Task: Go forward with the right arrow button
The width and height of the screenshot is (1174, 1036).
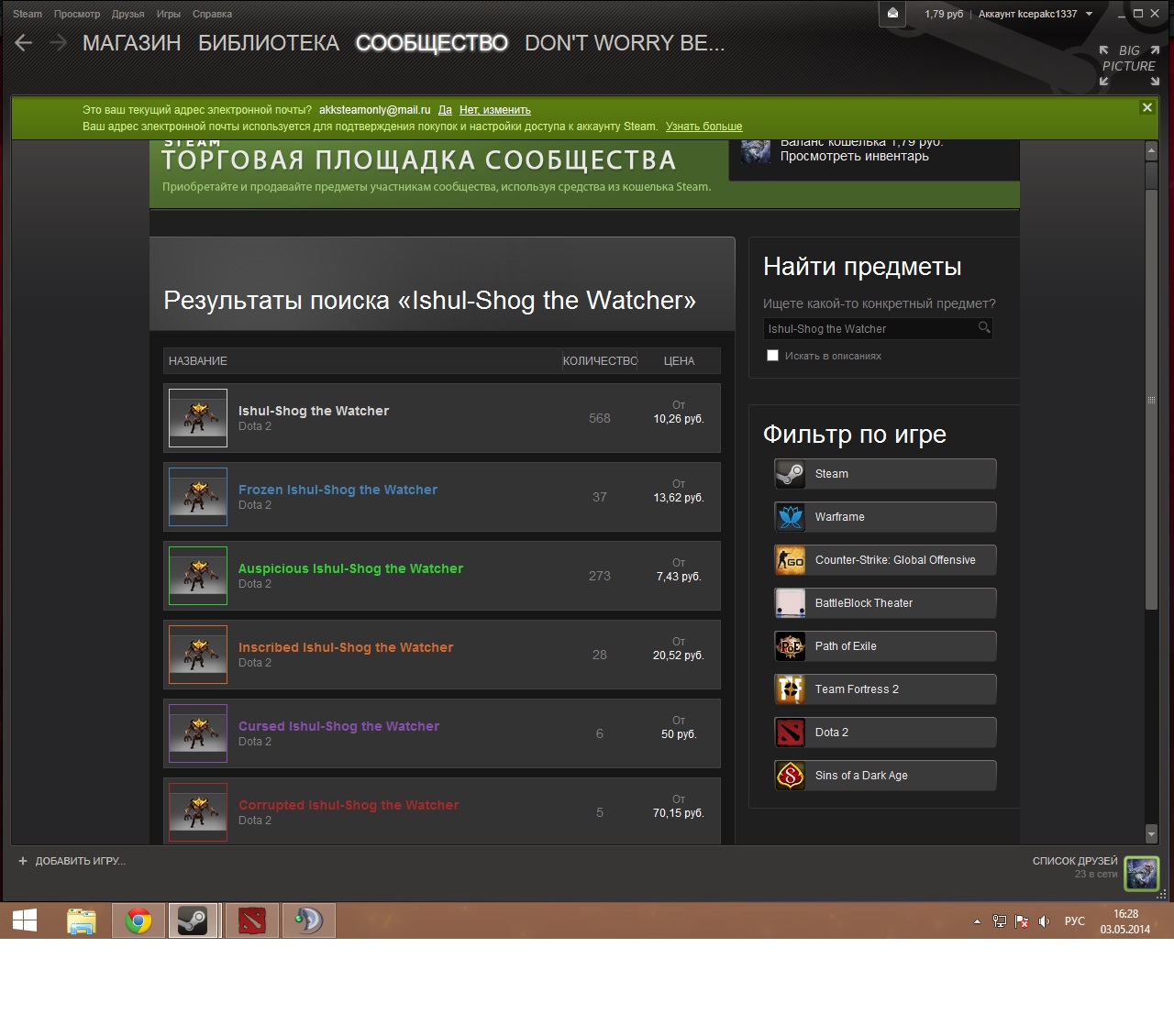Action: pos(58,43)
